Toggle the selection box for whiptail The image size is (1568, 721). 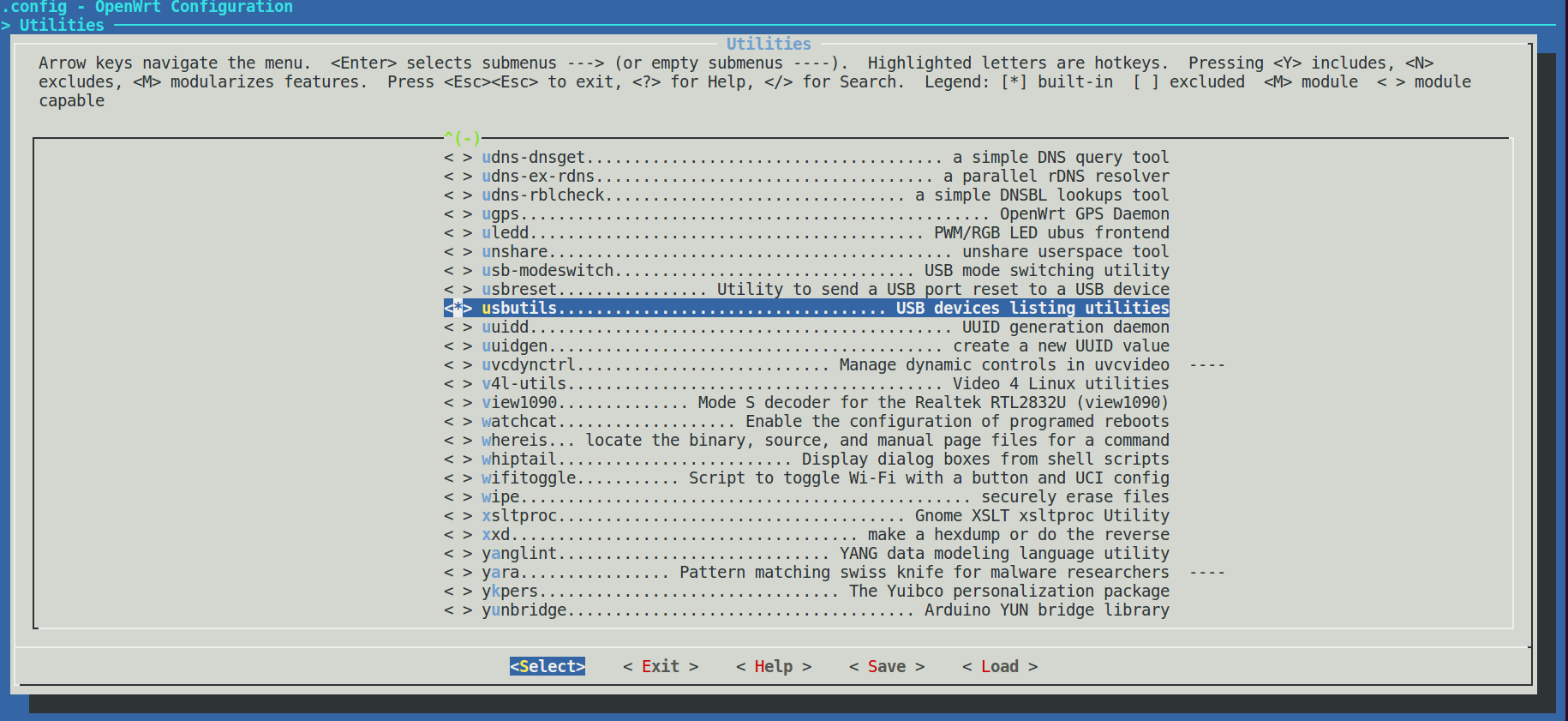[x=458, y=460]
